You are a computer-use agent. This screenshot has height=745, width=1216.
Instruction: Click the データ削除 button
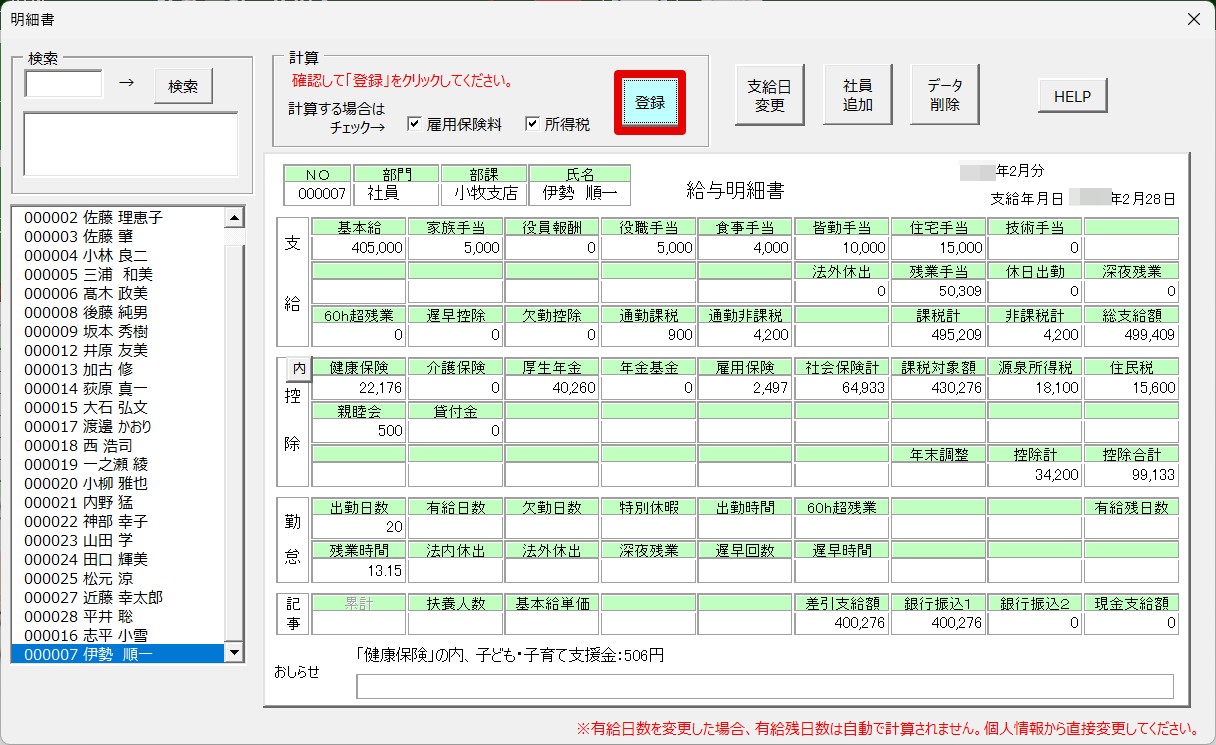pyautogui.click(x=945, y=95)
